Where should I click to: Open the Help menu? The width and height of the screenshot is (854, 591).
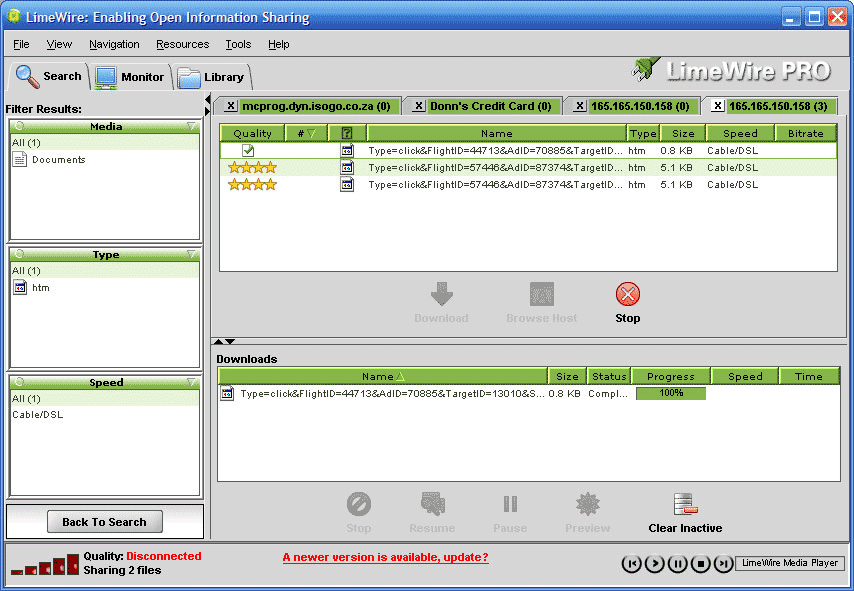tap(278, 44)
